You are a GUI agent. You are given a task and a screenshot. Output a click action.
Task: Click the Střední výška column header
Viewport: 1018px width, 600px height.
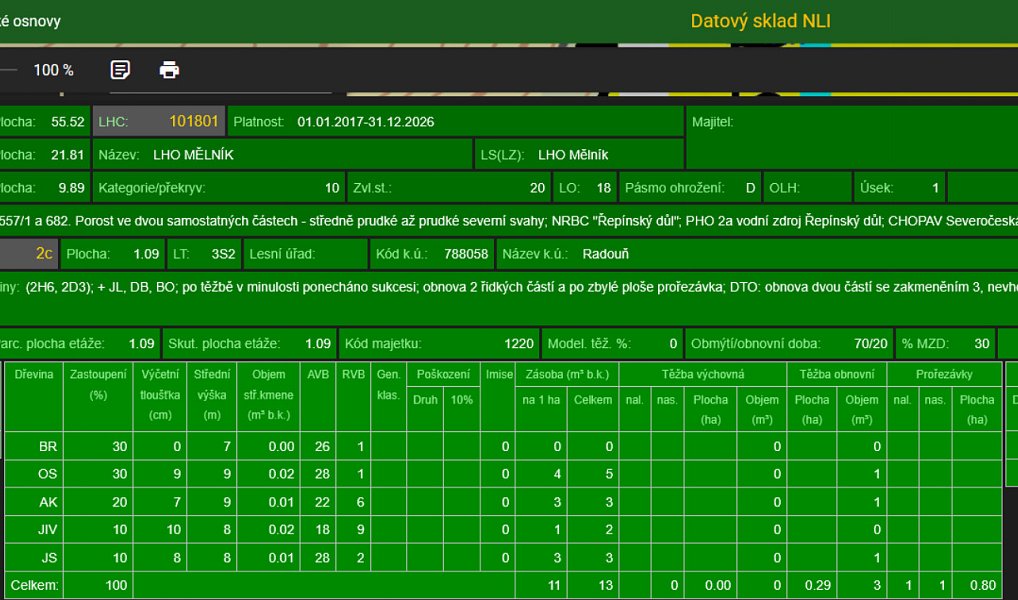point(212,396)
